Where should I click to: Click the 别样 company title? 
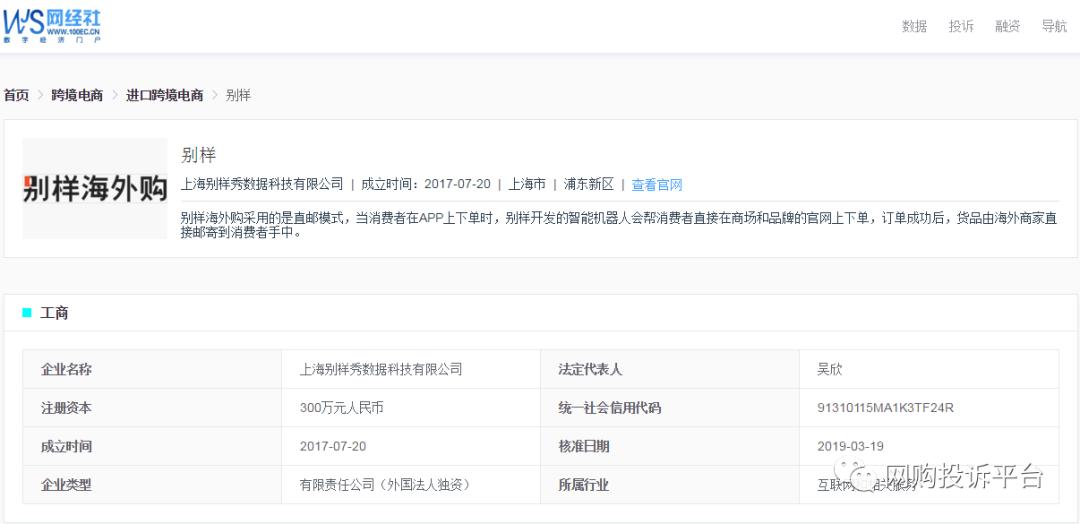(198, 156)
